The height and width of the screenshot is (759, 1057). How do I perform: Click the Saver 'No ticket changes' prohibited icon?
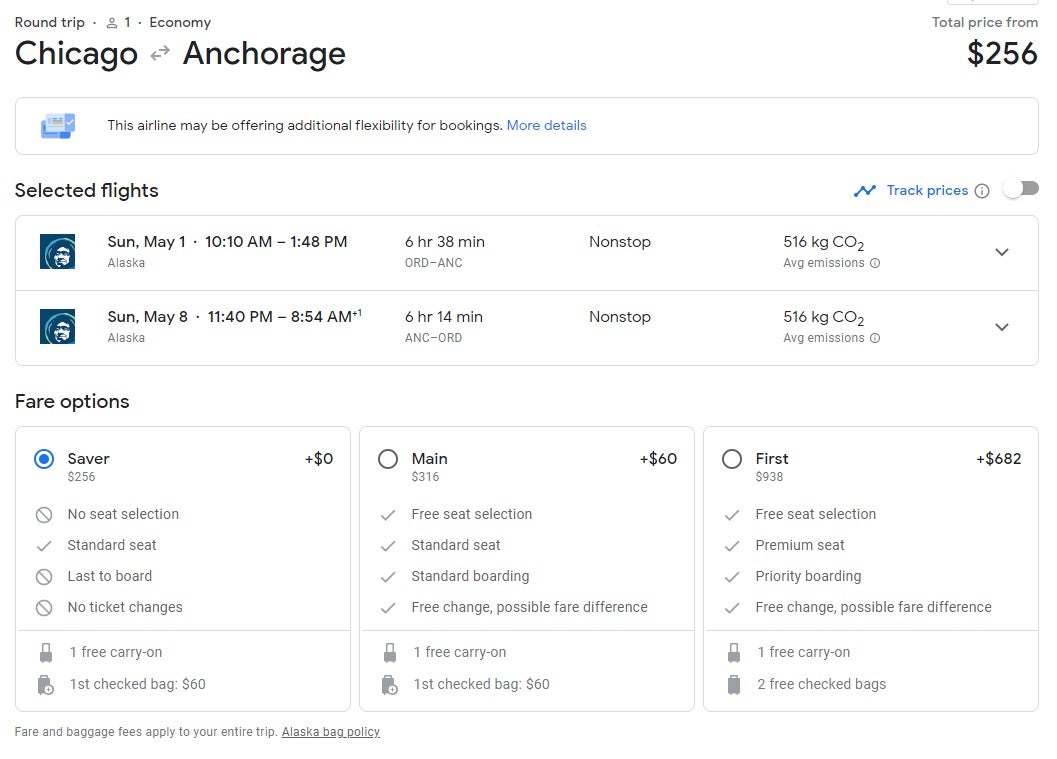click(44, 608)
